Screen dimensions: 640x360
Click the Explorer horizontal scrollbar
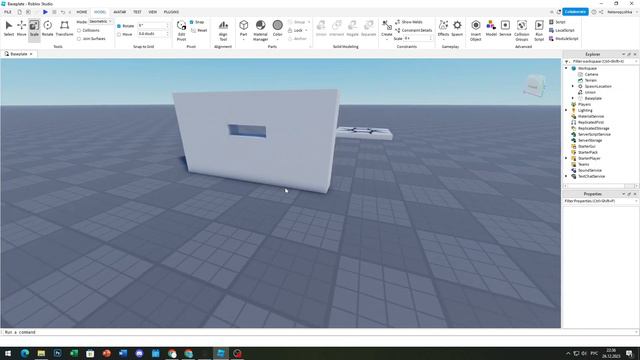[x=600, y=186]
